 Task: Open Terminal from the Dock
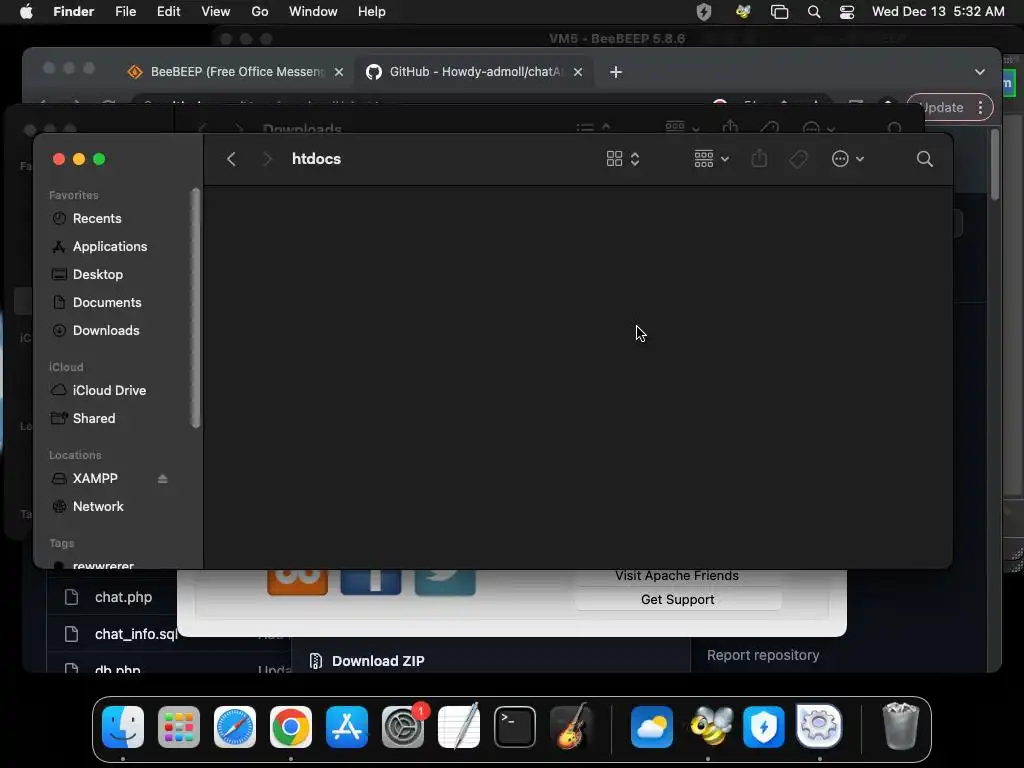click(x=515, y=726)
